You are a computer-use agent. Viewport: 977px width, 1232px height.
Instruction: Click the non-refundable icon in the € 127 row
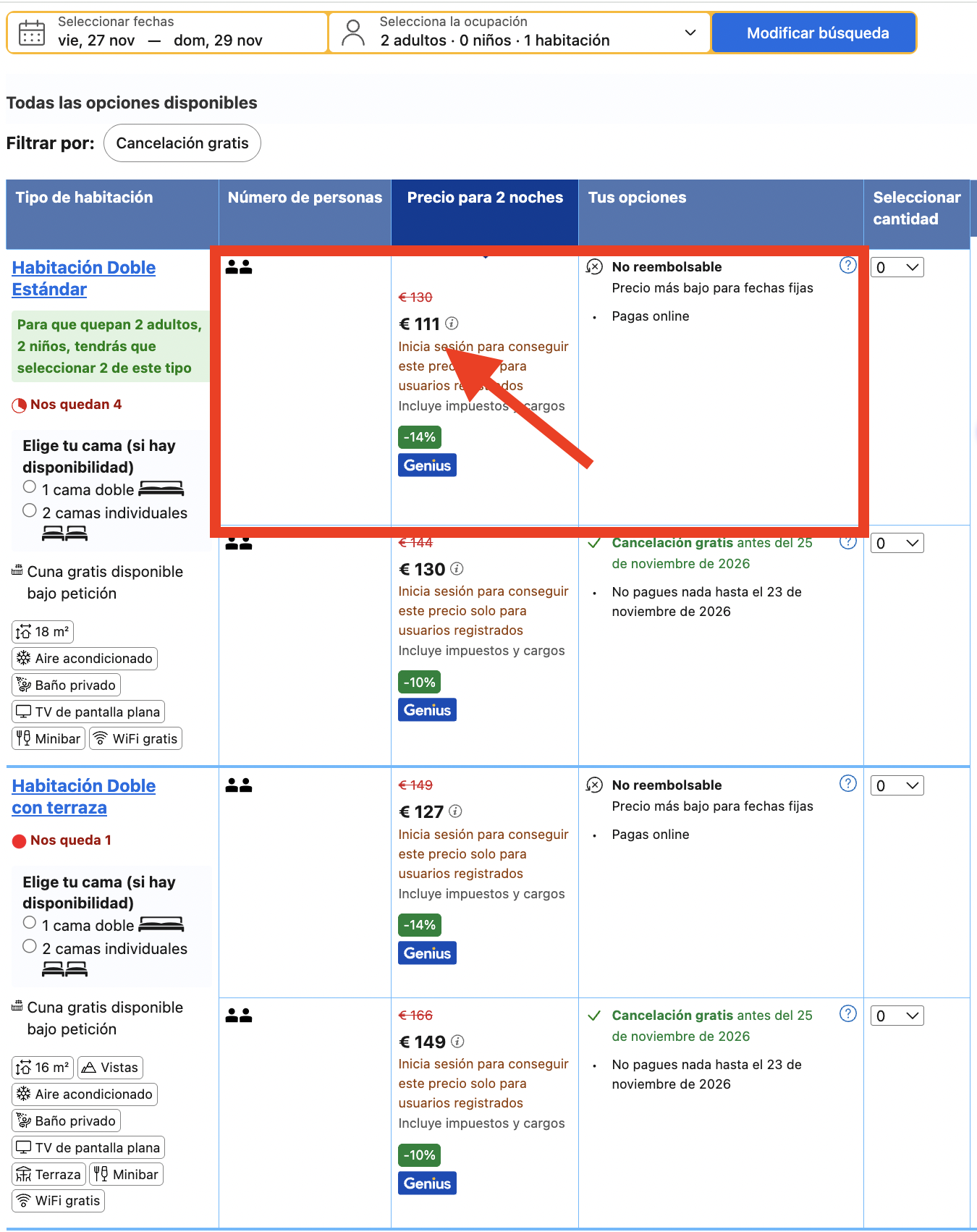594,785
